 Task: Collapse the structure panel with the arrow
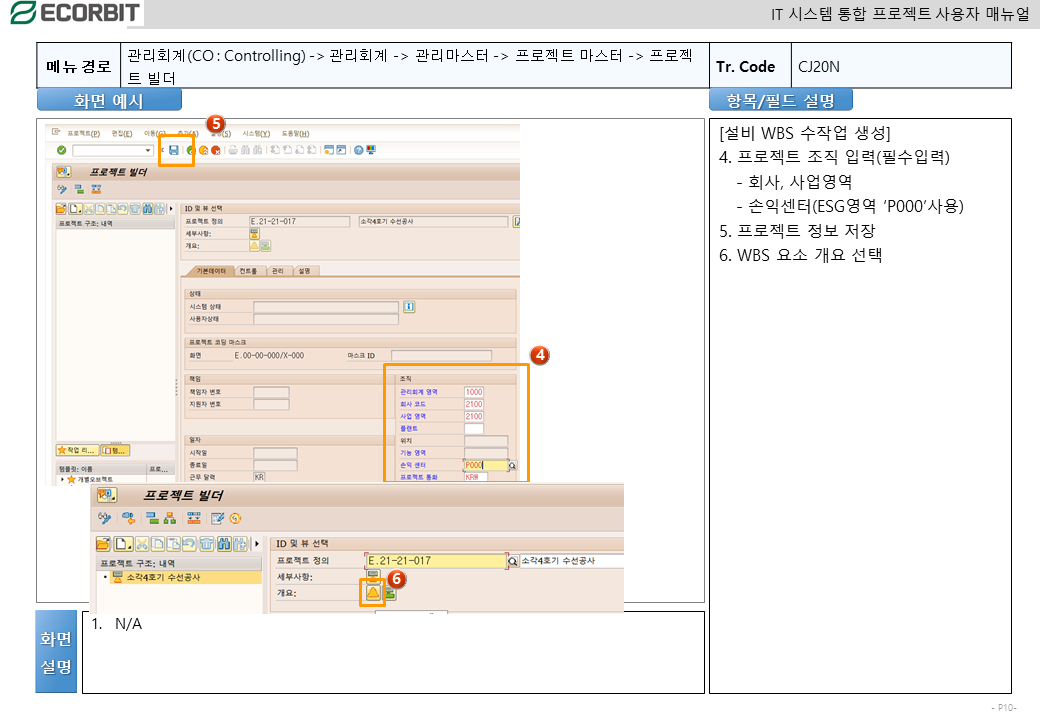[171, 208]
